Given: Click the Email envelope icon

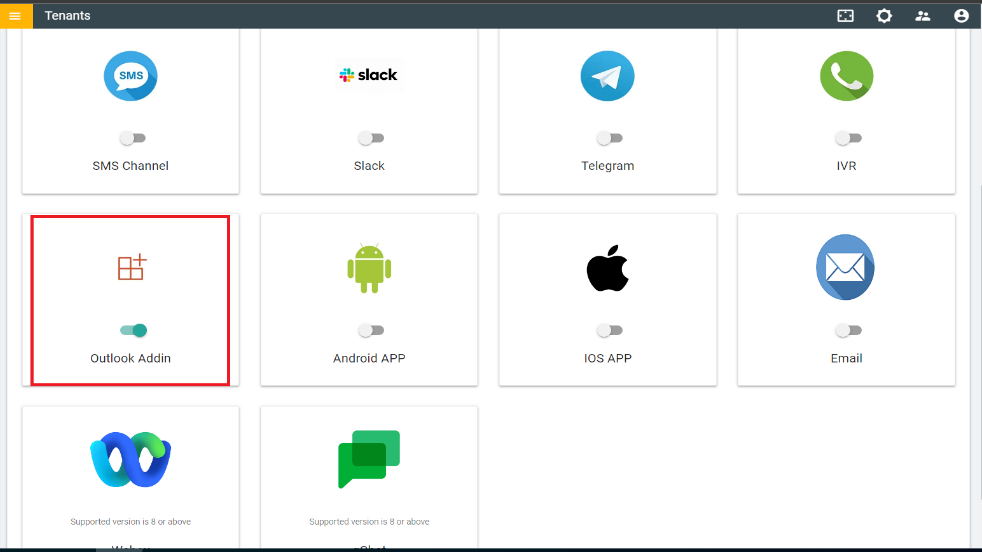Looking at the screenshot, I should (845, 267).
